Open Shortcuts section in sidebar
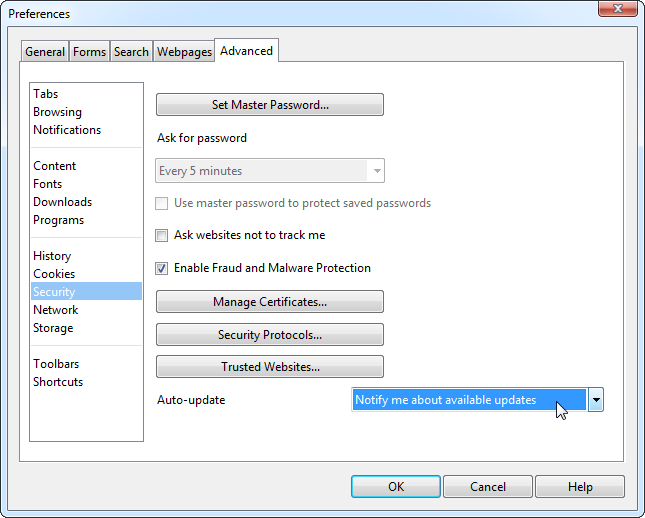Viewport: 645px width, 518px height. 58,382
